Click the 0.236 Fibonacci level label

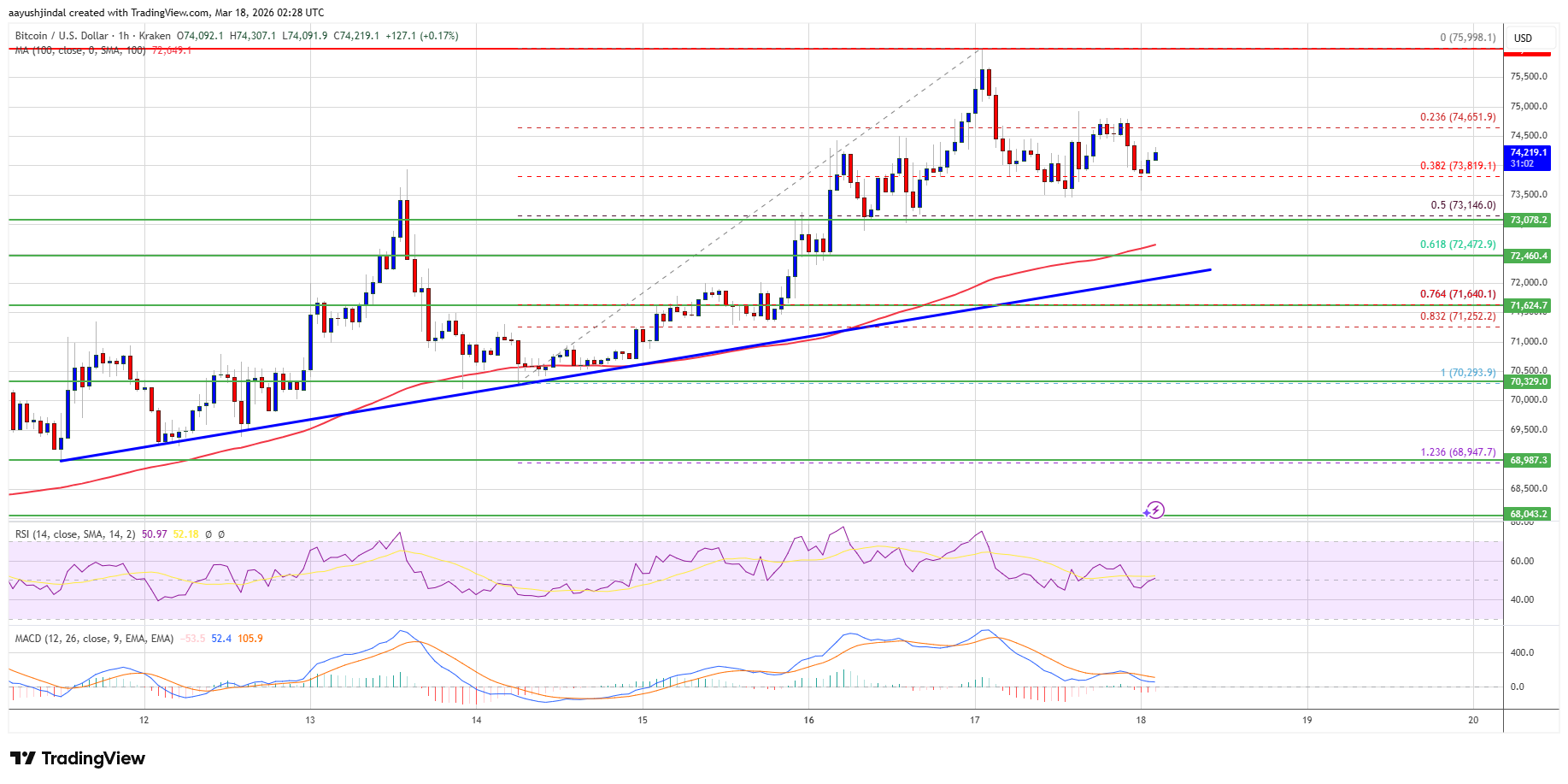(1458, 117)
